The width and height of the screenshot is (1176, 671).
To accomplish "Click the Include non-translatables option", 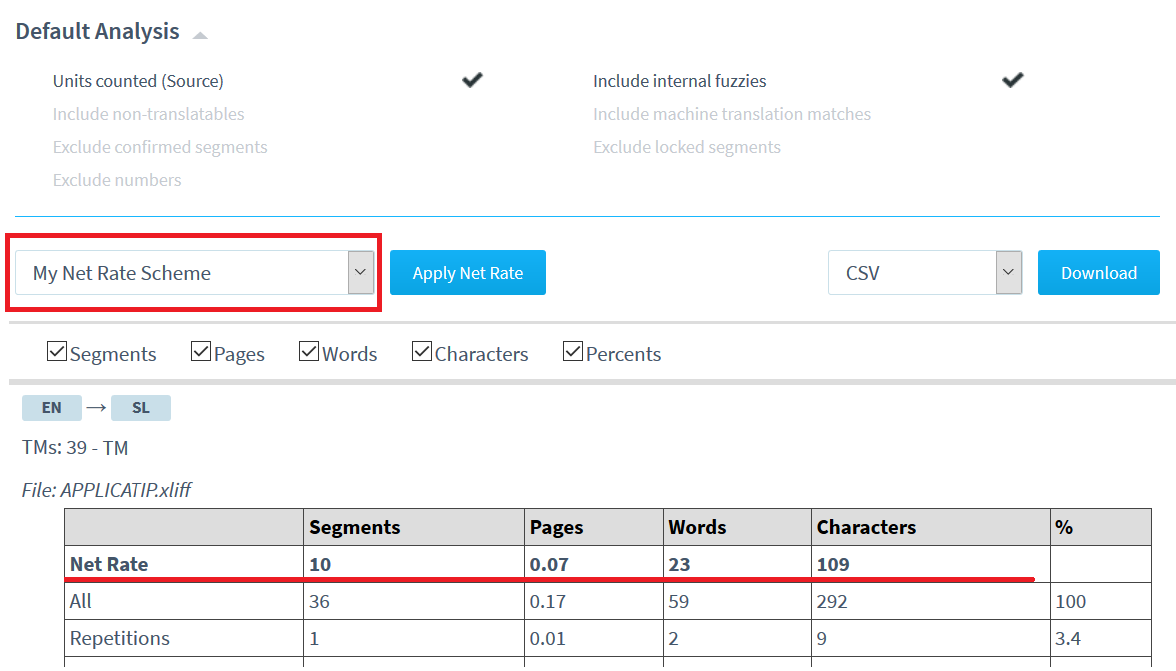I will click(148, 114).
